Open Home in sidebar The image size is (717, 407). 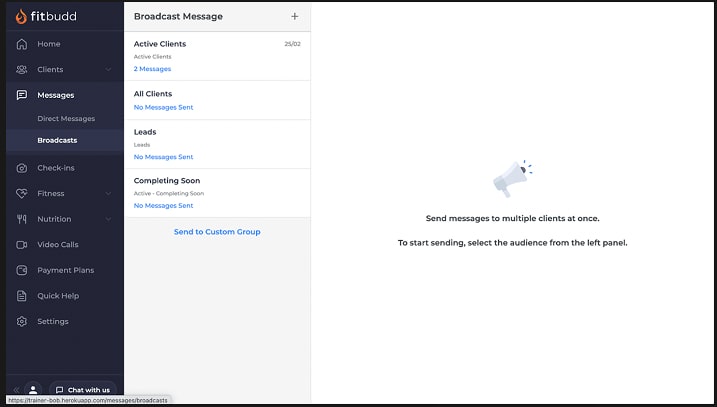(65, 44)
